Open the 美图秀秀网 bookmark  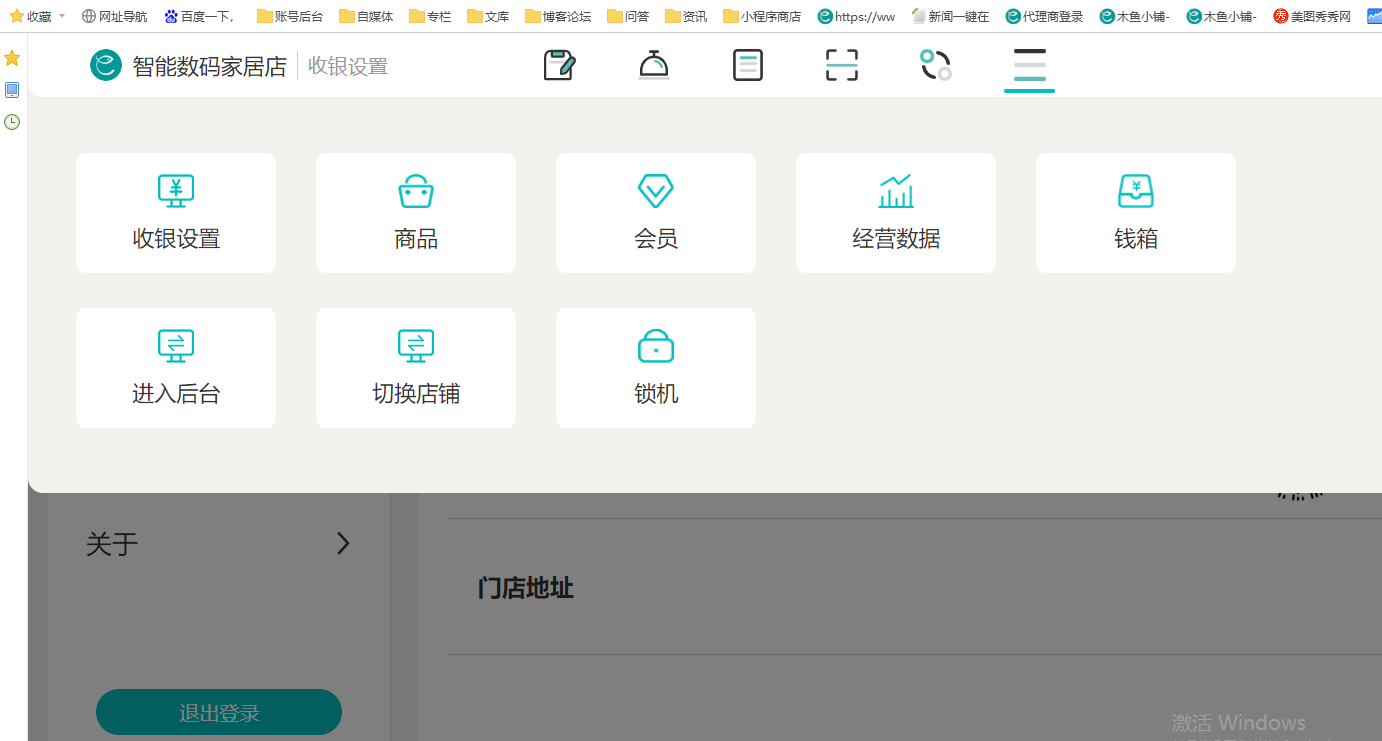1312,16
